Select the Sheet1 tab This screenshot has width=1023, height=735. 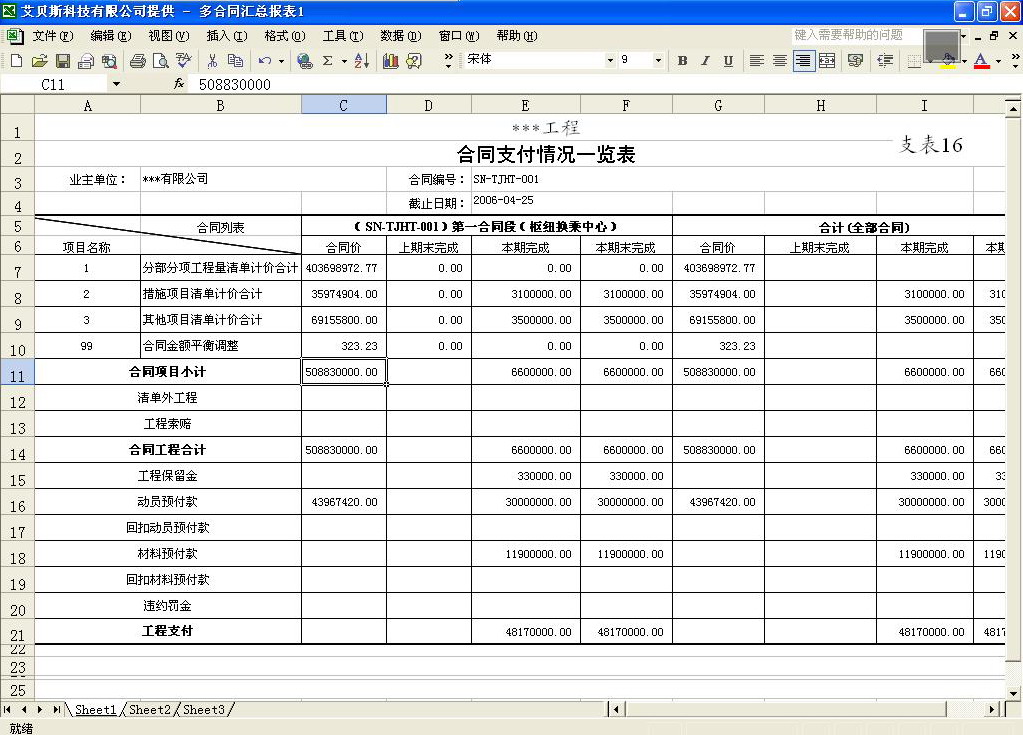click(x=95, y=710)
